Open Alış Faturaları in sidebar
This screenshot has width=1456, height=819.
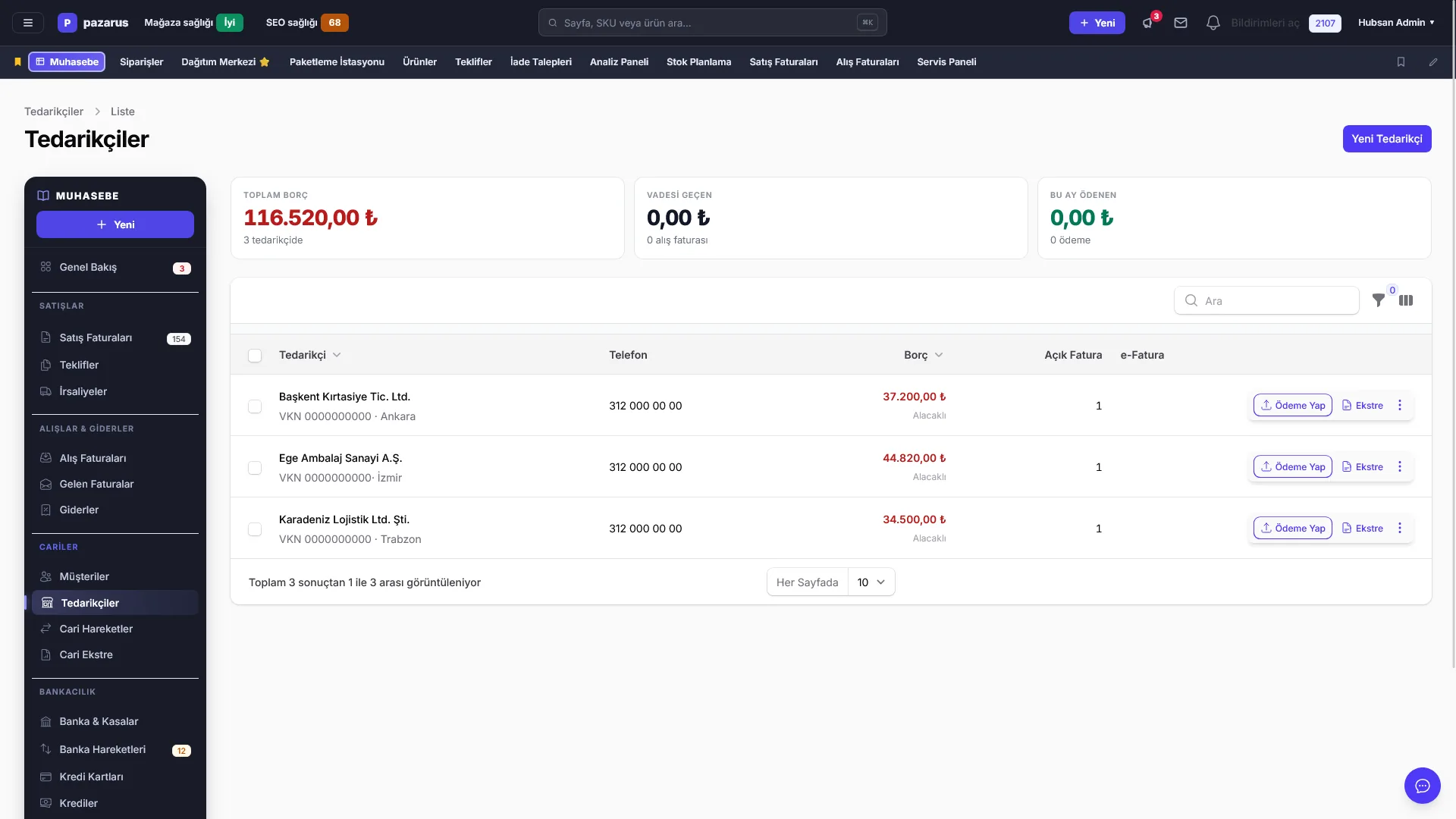click(x=115, y=458)
